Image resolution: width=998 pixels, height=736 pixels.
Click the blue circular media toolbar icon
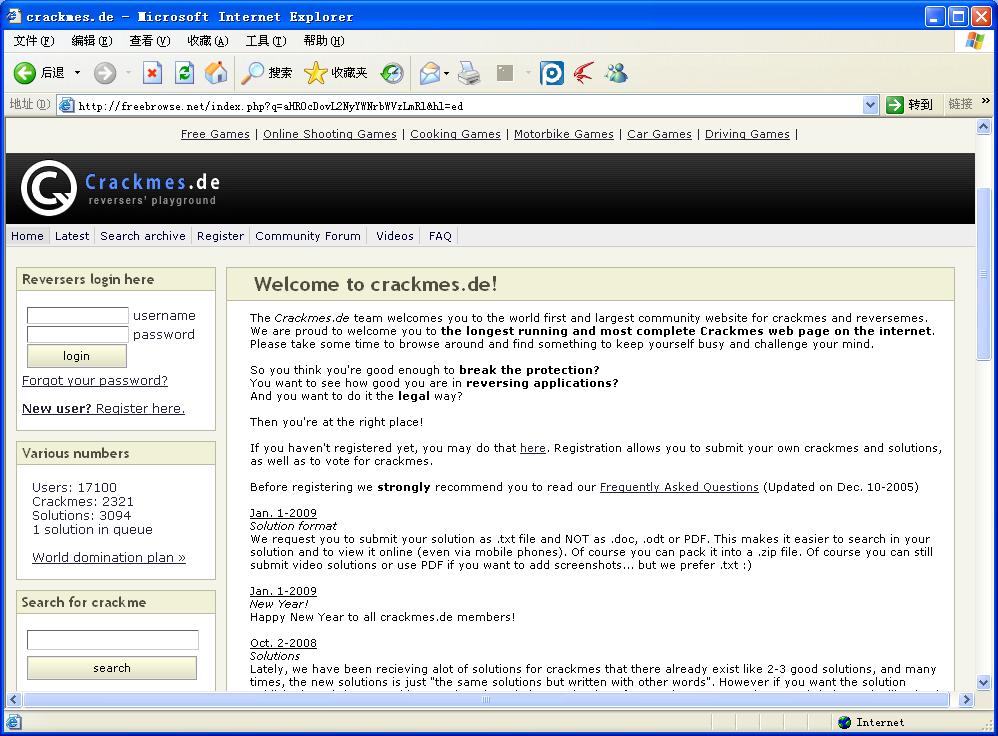(552, 73)
